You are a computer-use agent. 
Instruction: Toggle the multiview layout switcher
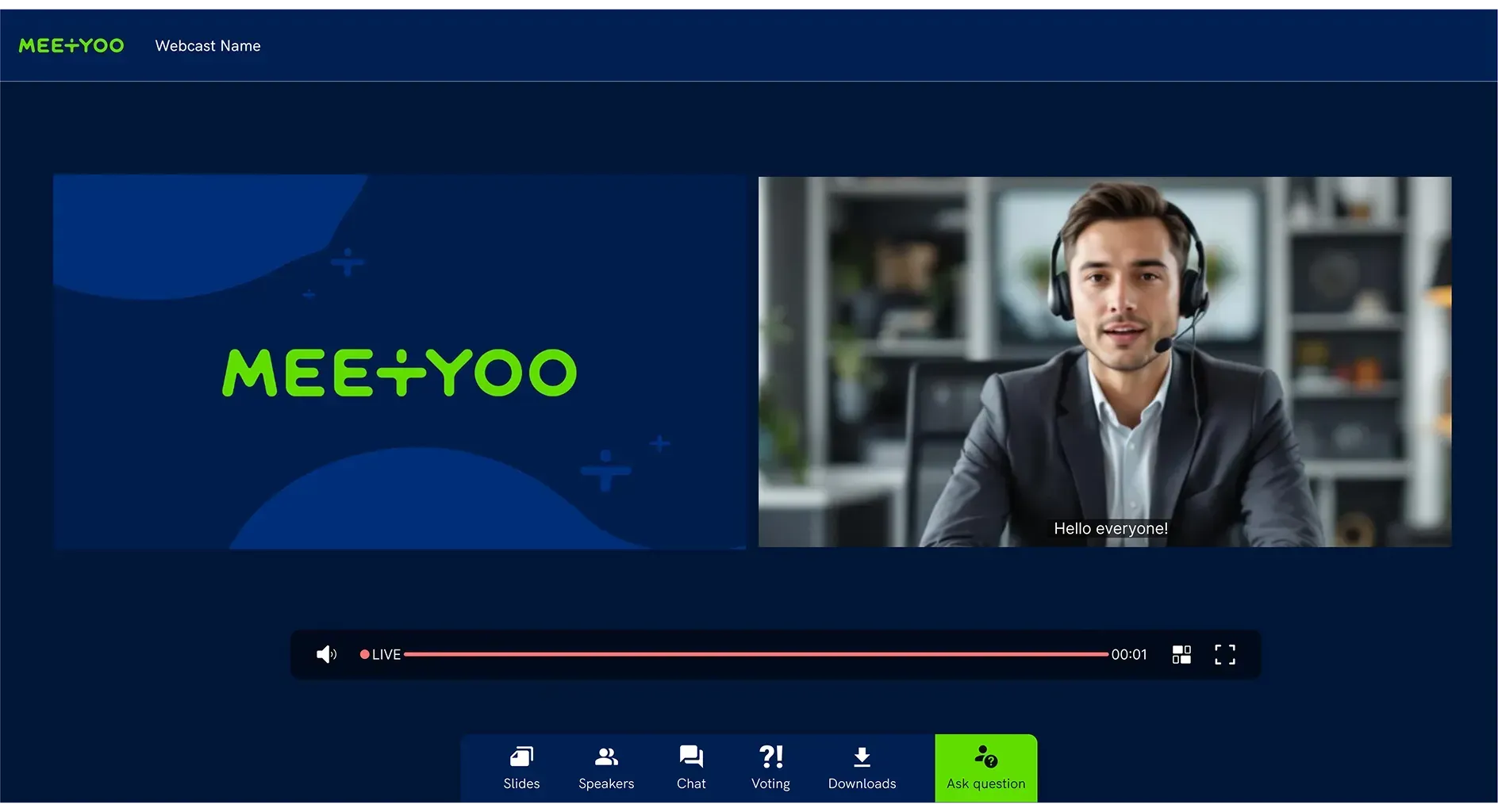tap(1181, 654)
